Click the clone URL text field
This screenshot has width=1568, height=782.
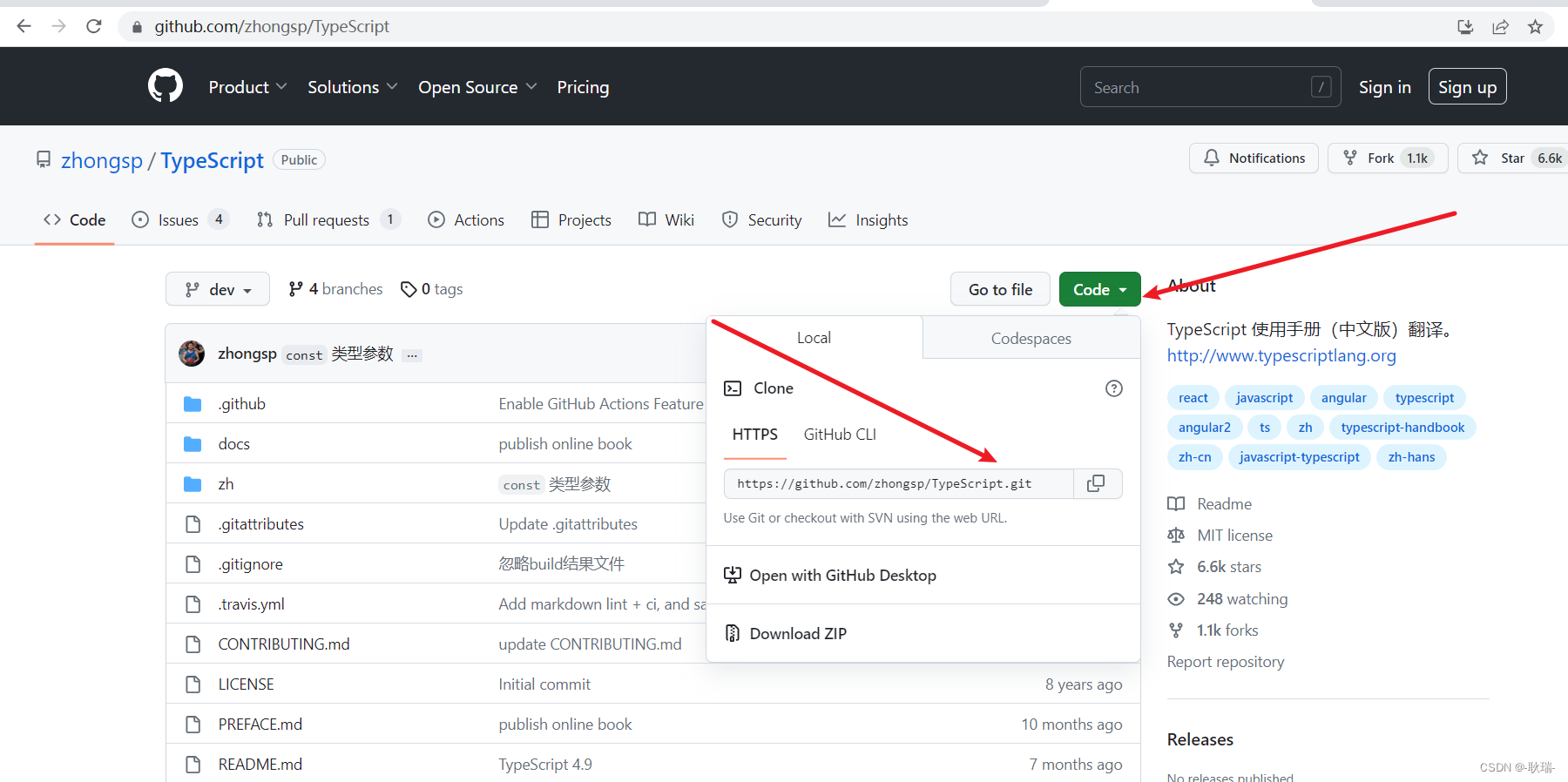tap(898, 483)
